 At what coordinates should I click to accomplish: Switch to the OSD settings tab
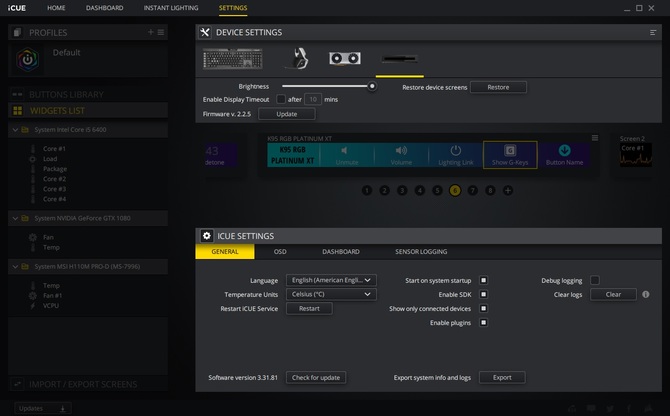click(x=280, y=252)
